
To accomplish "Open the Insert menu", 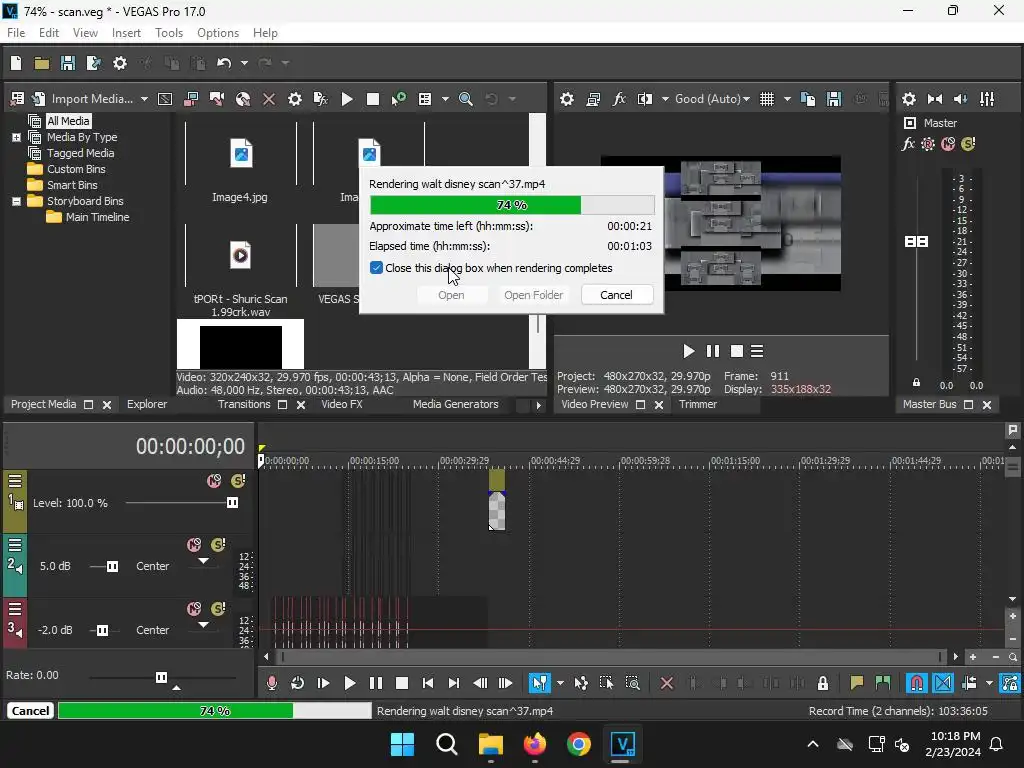I will (126, 33).
